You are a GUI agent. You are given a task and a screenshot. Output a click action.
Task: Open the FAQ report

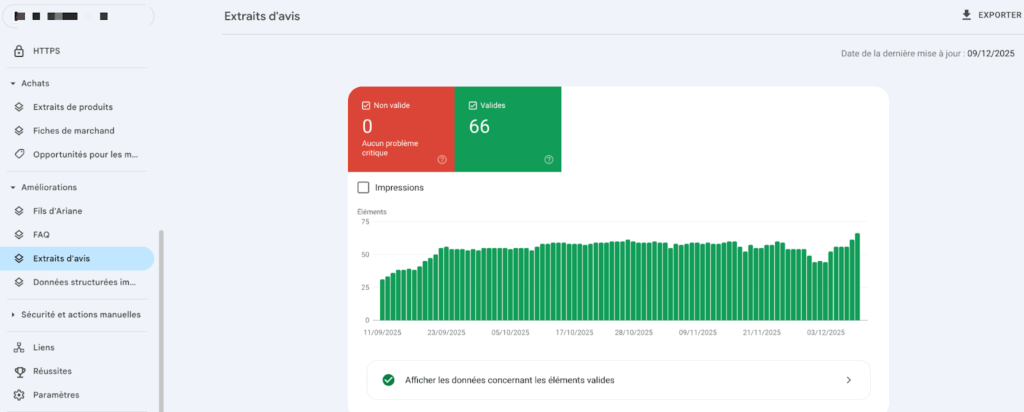[x=41, y=235]
